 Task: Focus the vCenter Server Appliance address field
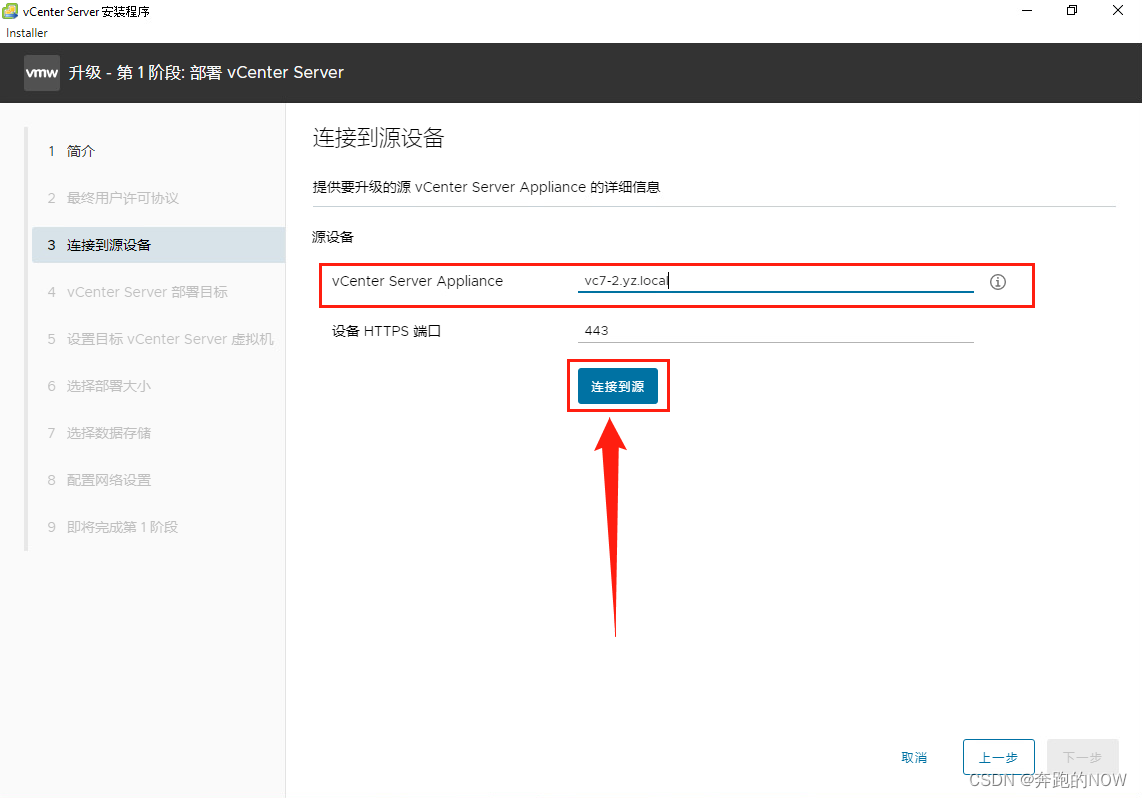click(x=776, y=281)
